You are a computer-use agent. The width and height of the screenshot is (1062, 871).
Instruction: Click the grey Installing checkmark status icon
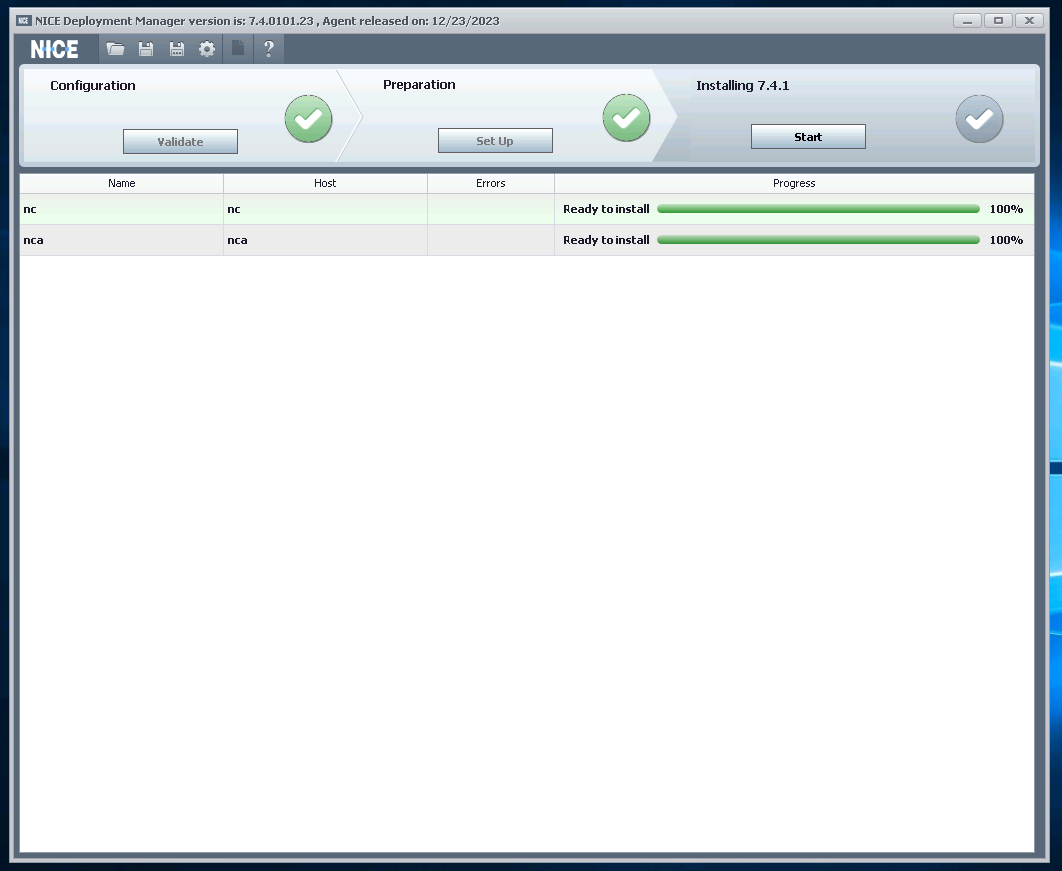pyautogui.click(x=979, y=119)
